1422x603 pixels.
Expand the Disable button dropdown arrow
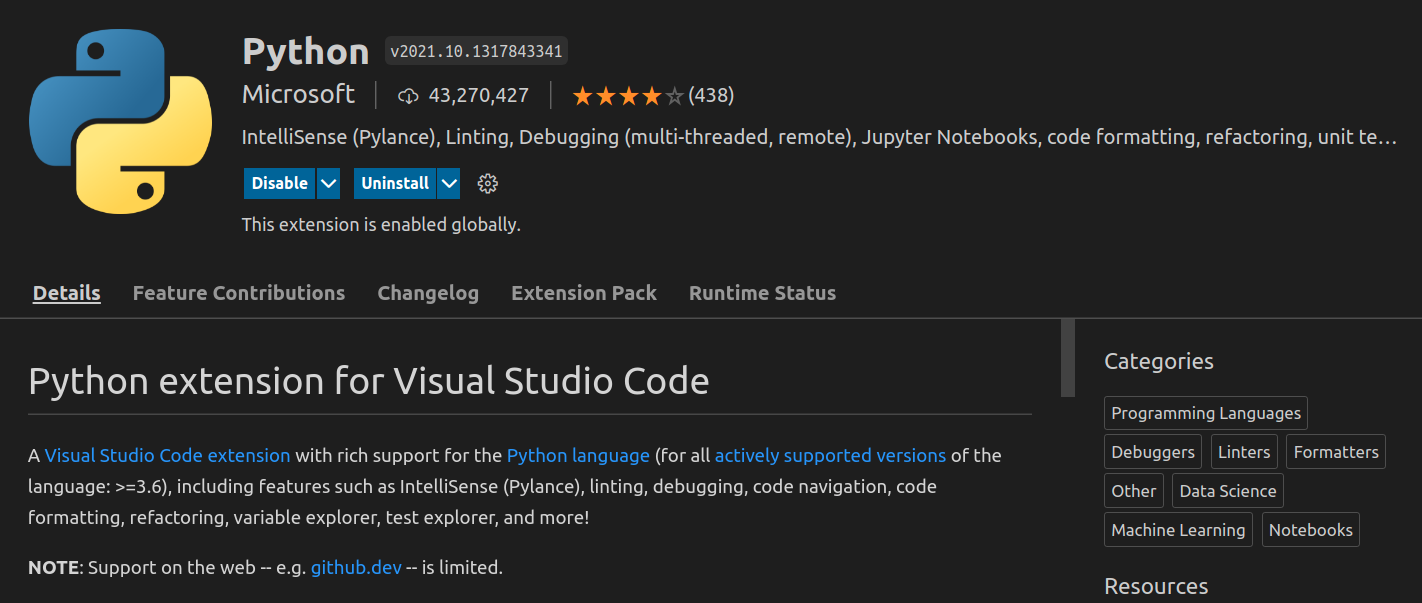(329, 184)
